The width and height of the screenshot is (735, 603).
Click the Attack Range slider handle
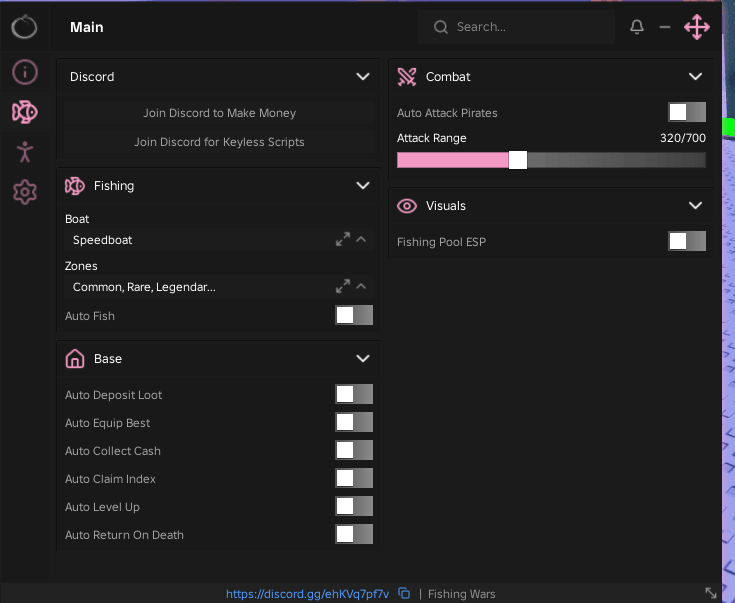[518, 160]
